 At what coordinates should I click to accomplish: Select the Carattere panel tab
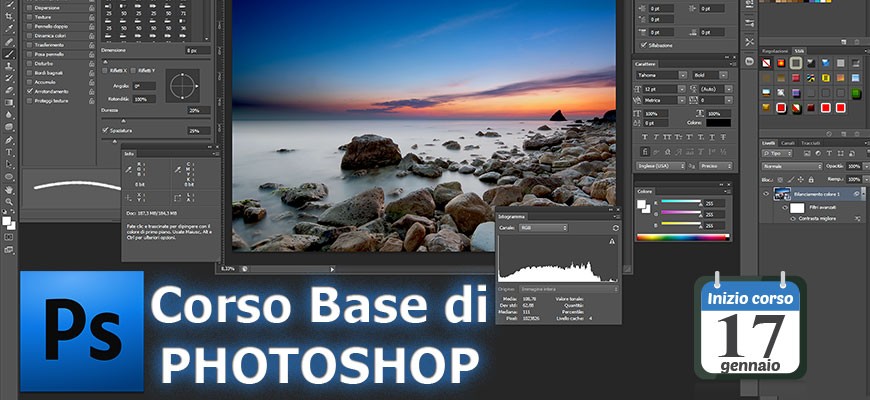646,64
